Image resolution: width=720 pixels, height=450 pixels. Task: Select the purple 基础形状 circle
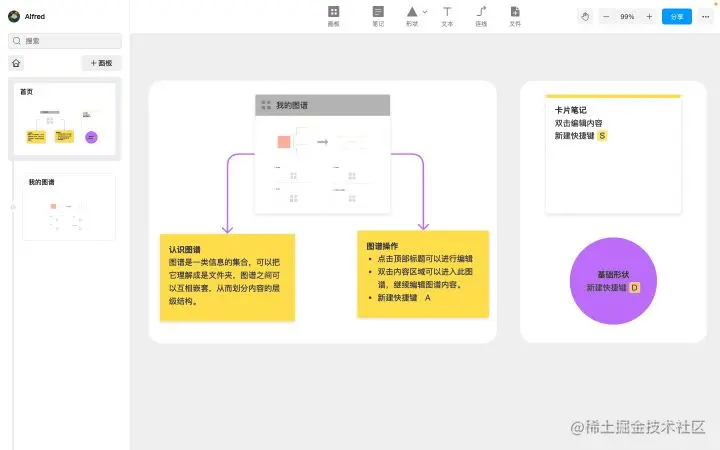[613, 281]
